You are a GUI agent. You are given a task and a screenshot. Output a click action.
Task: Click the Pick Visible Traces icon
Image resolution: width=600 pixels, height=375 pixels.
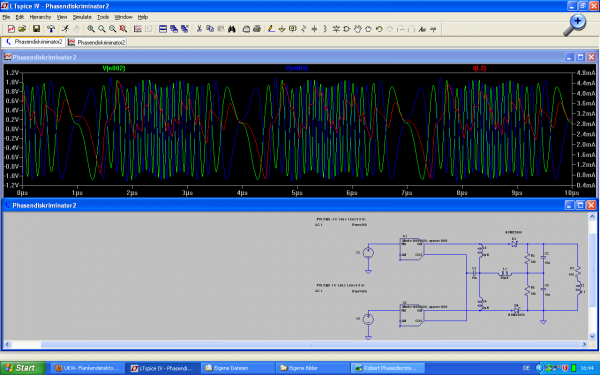137,29
